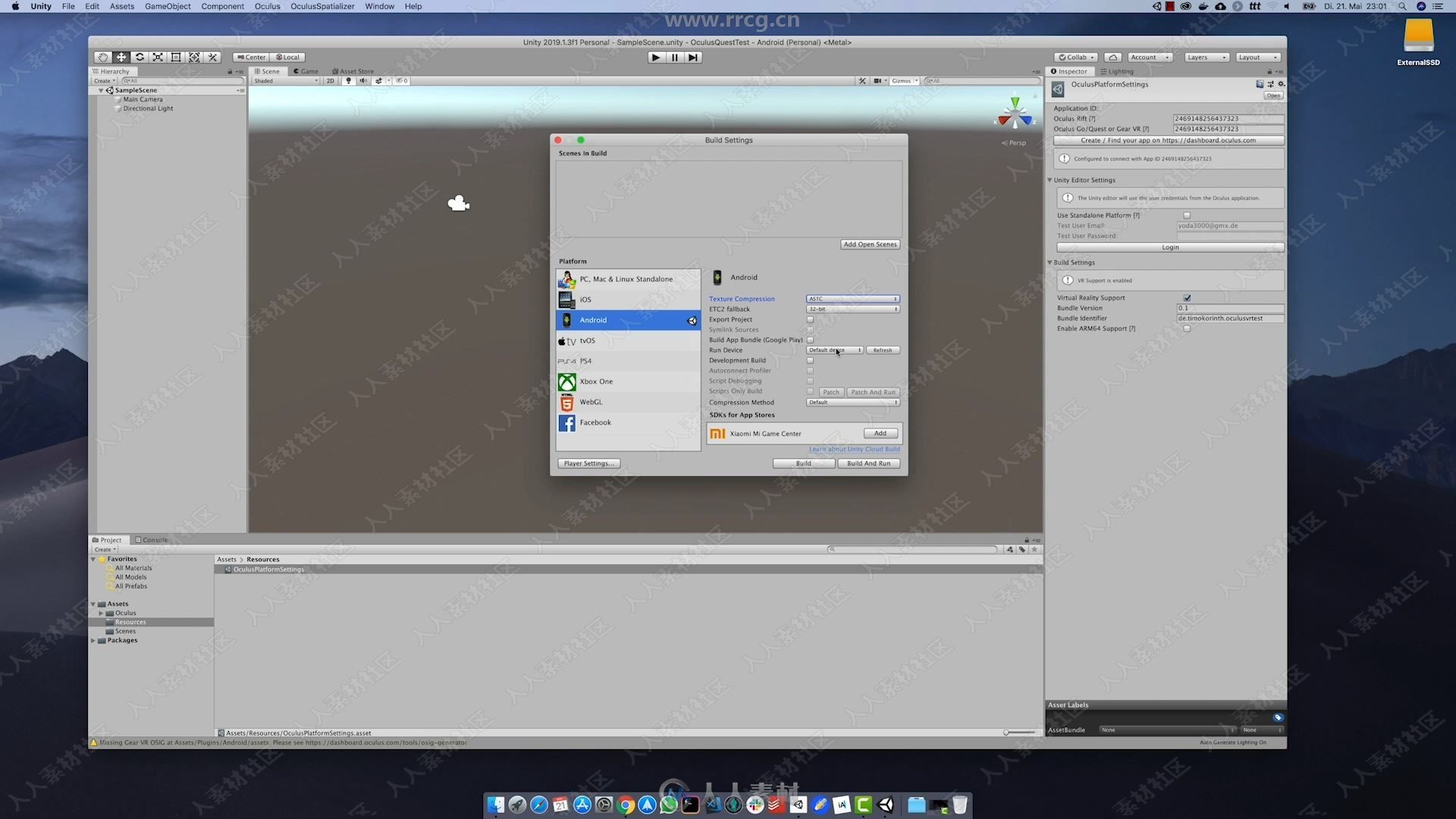Viewport: 1456px width, 819px height.
Task: Click the save search star icon
Action: click(x=1034, y=549)
